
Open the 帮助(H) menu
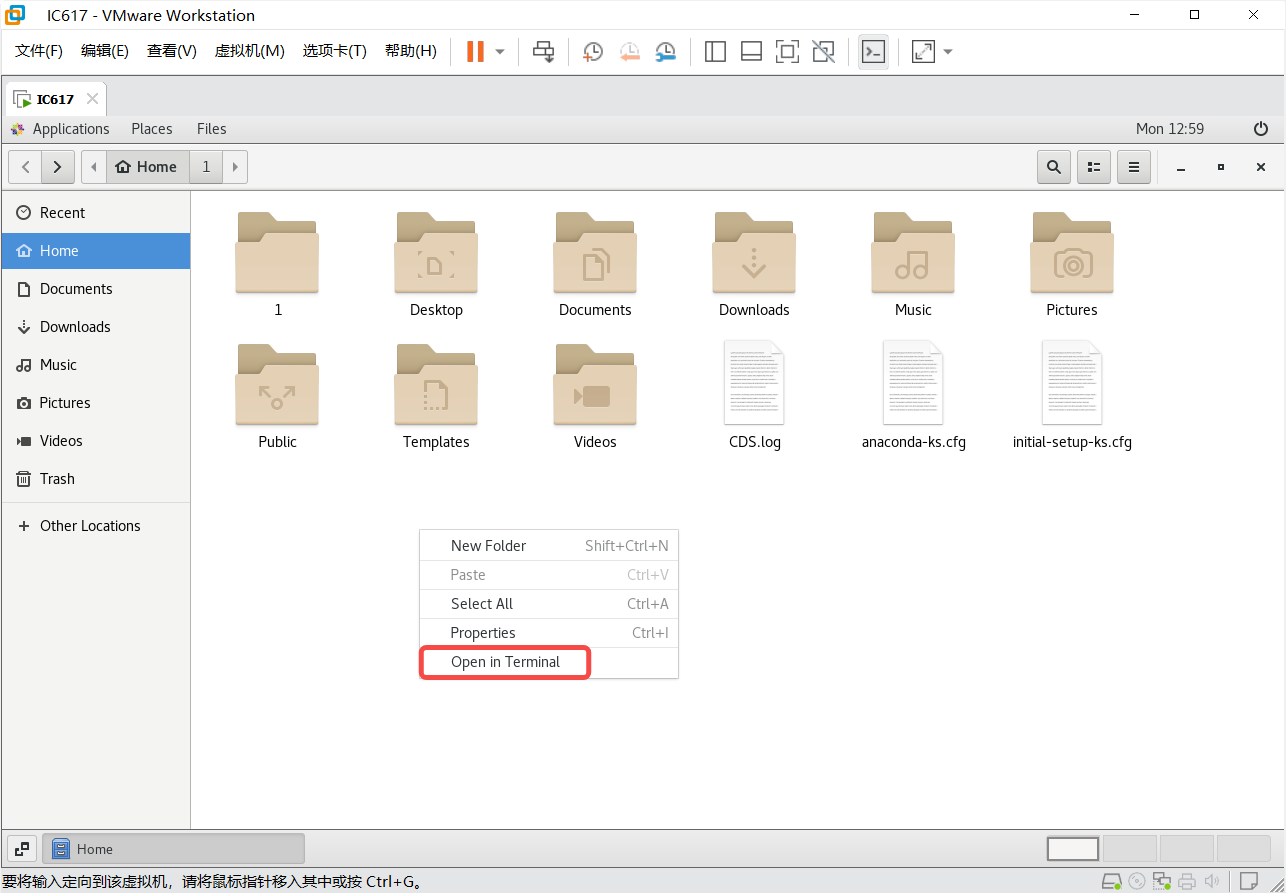[x=411, y=51]
